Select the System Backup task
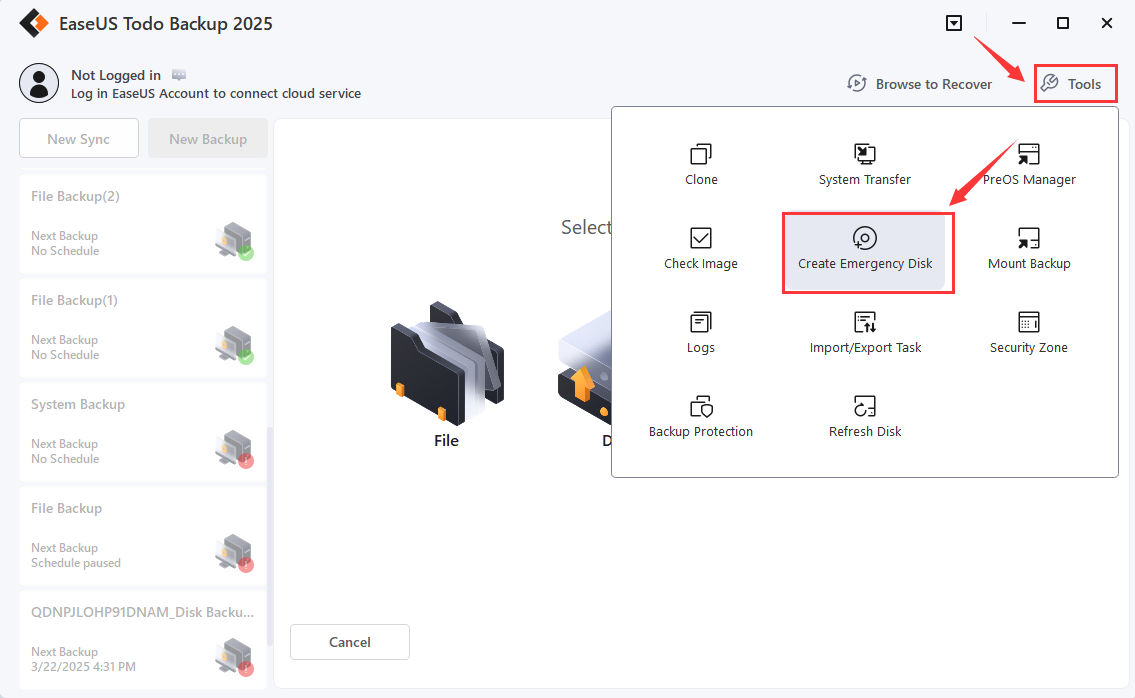This screenshot has height=698, width=1135. pos(143,432)
